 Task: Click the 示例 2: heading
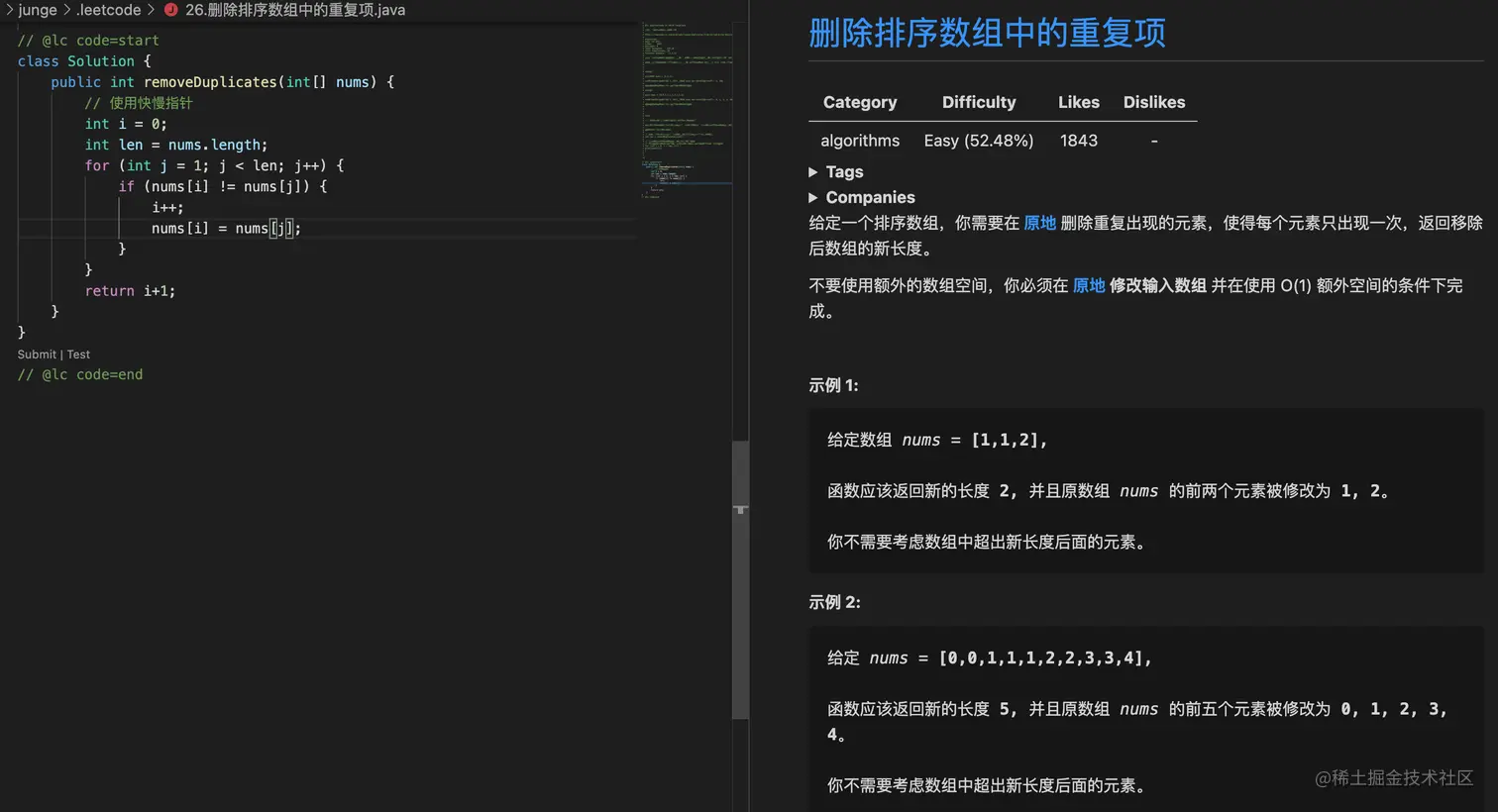(x=834, y=602)
